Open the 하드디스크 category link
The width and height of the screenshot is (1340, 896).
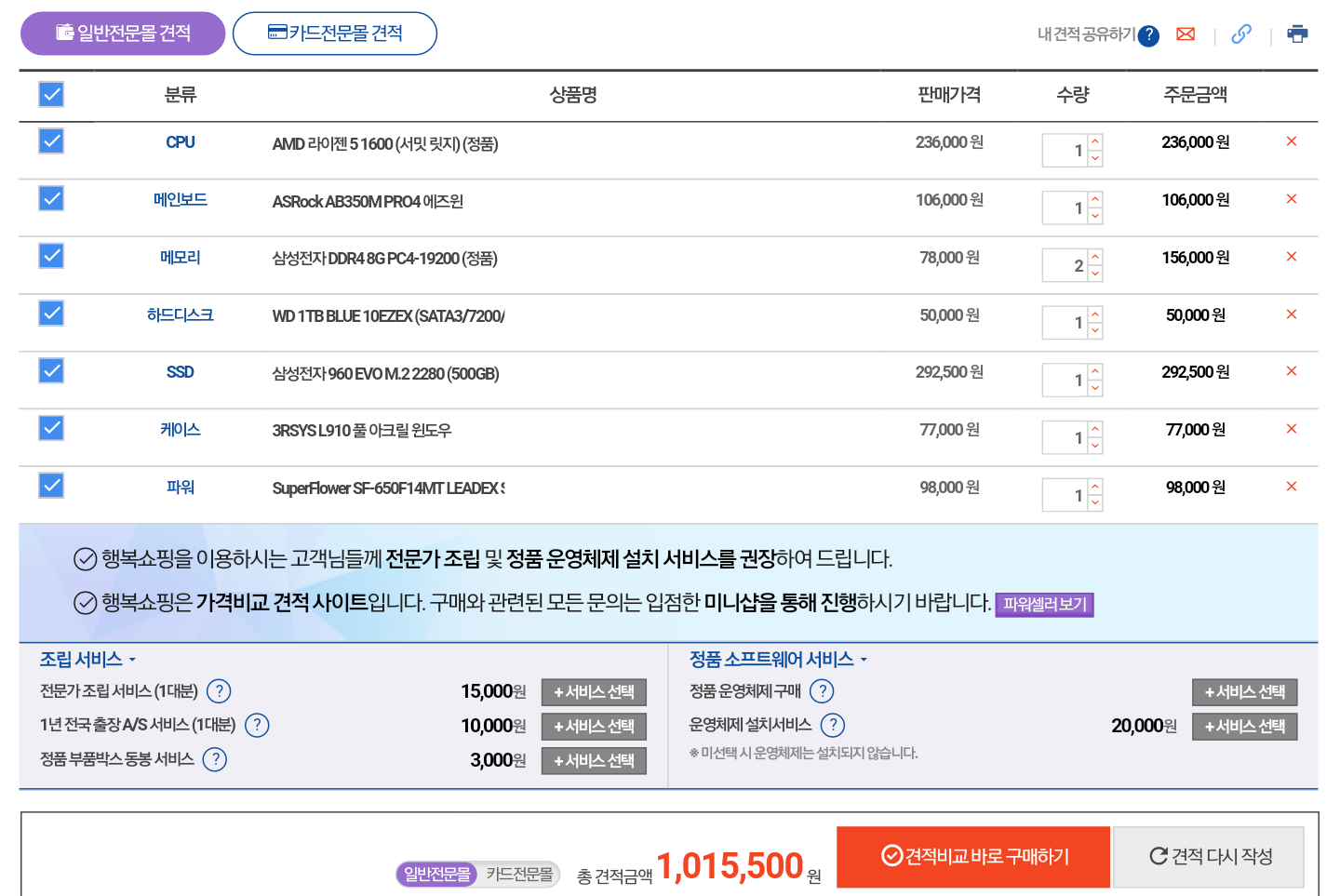[x=181, y=315]
